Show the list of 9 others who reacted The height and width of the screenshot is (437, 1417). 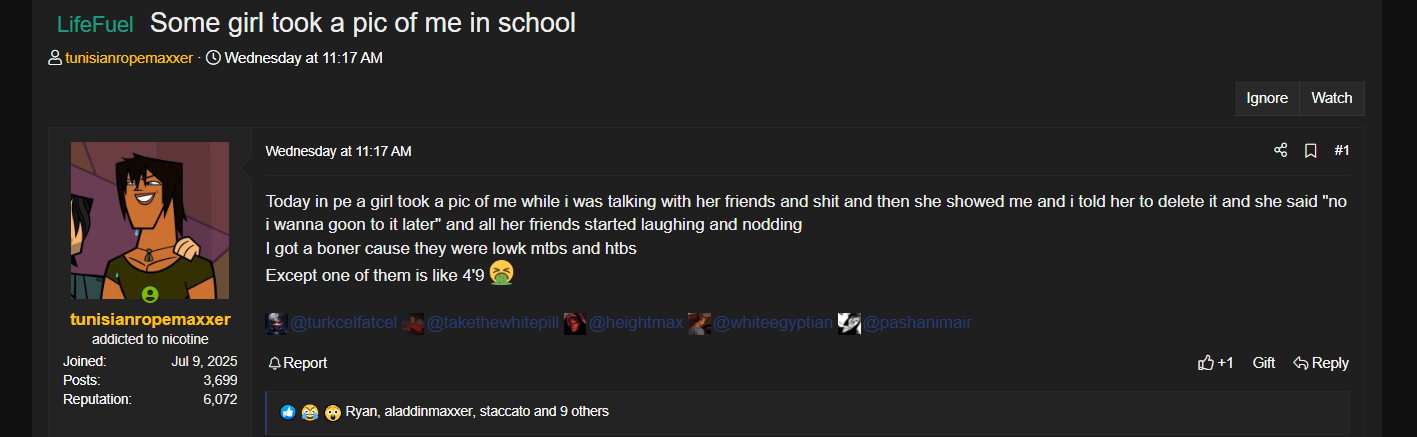(x=582, y=411)
